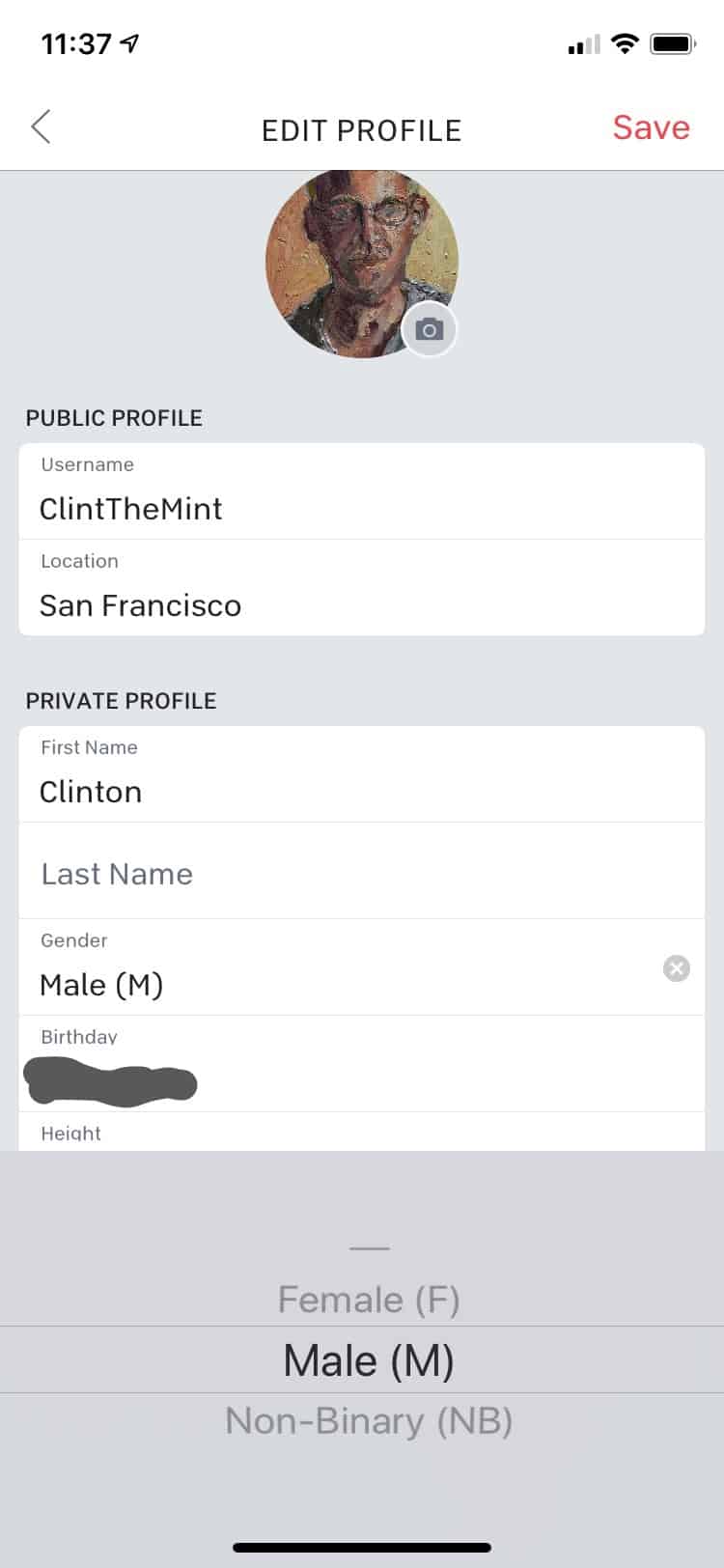Image resolution: width=724 pixels, height=1568 pixels.
Task: Select Female (F) in gender picker
Action: pos(369,1300)
